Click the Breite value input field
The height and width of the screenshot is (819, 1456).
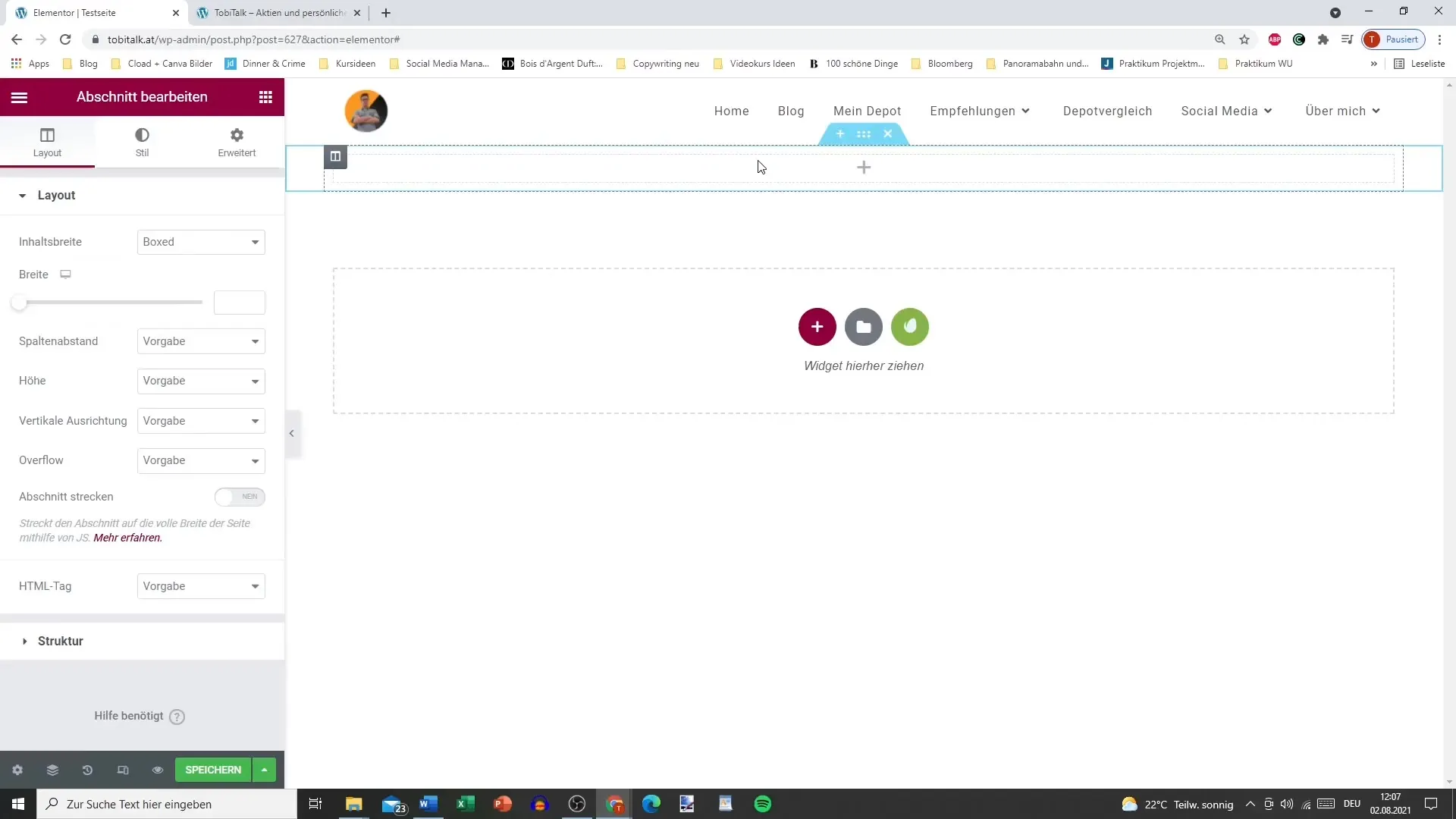pos(240,303)
